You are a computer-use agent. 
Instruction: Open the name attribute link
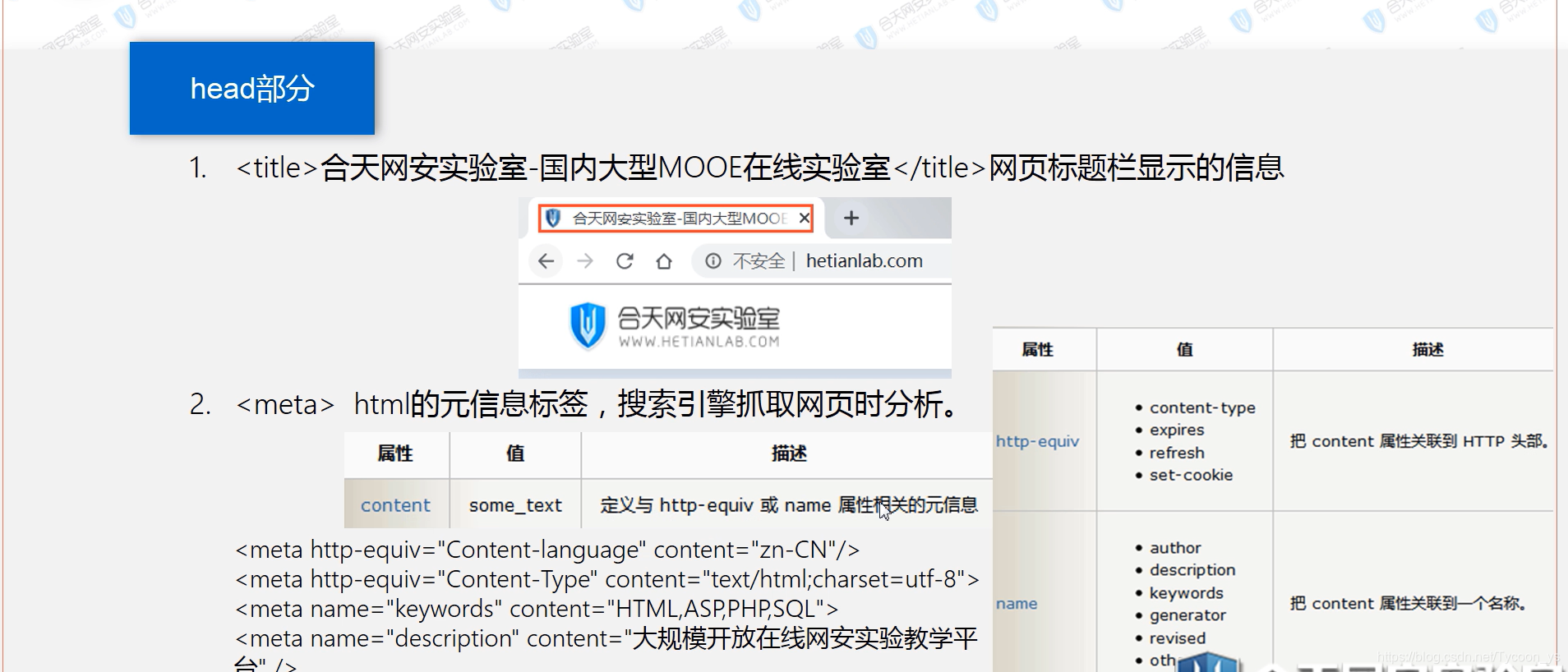(x=1017, y=604)
